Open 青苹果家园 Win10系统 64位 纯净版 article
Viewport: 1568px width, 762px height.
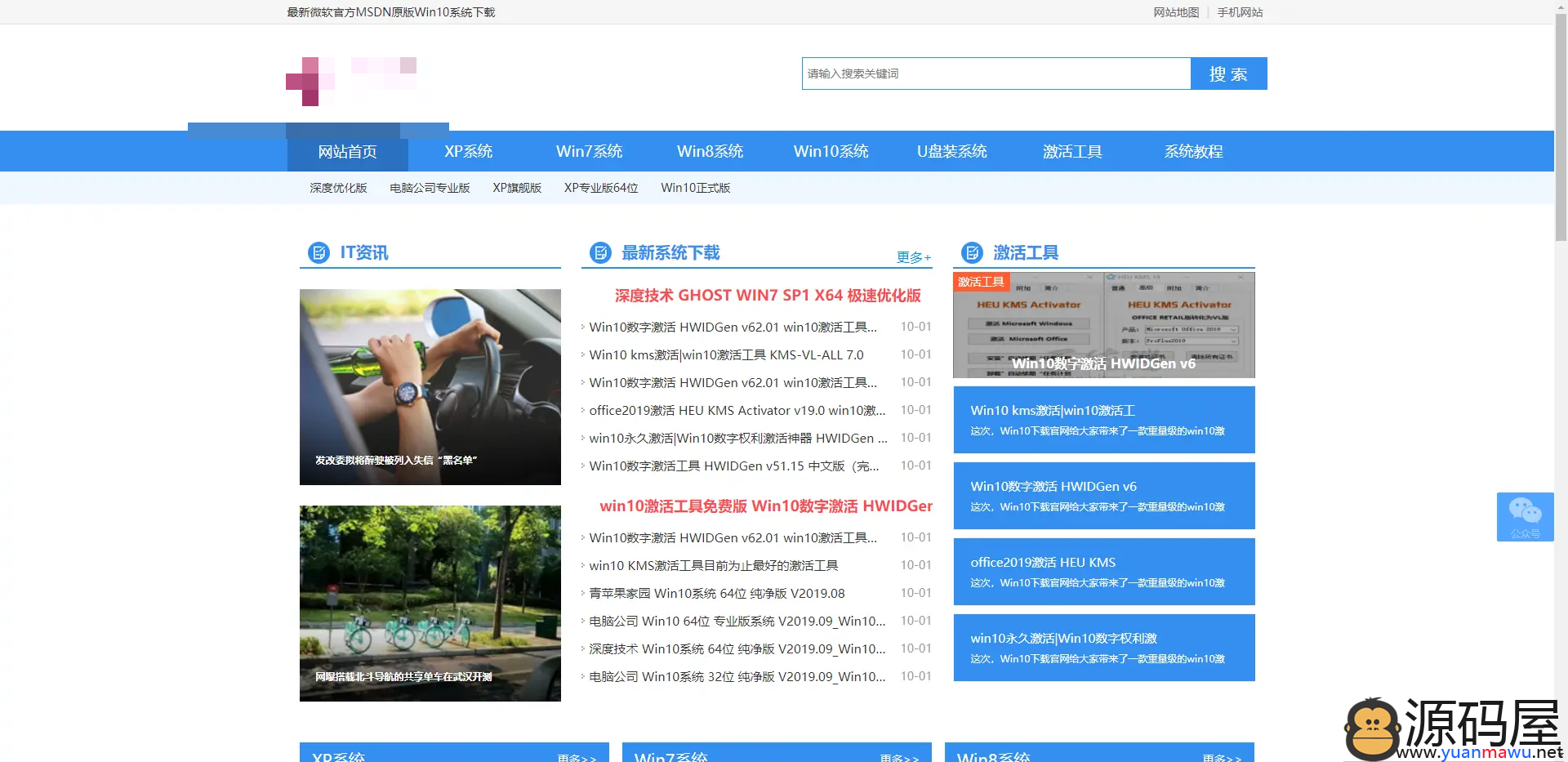[x=717, y=594]
